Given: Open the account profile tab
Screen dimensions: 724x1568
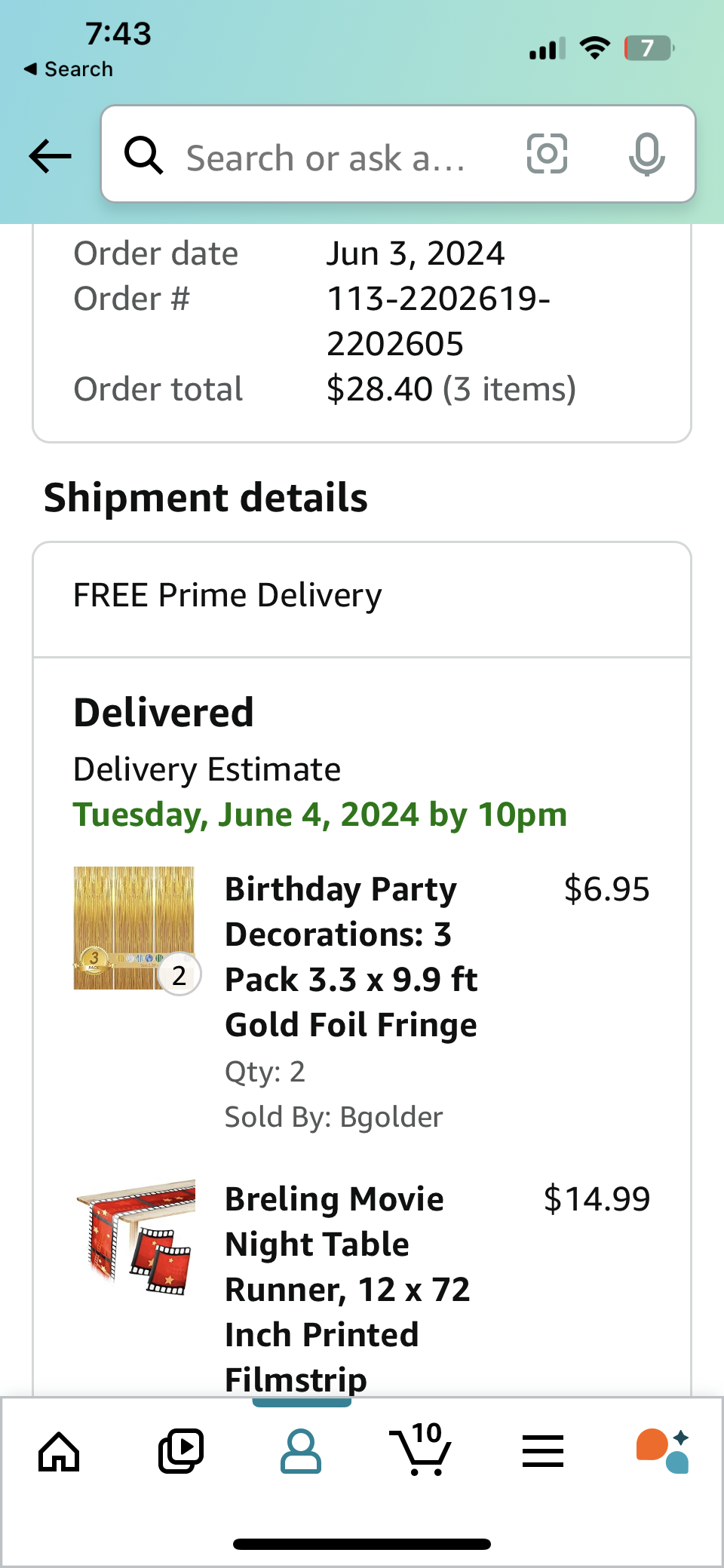Looking at the screenshot, I should click(x=301, y=1451).
